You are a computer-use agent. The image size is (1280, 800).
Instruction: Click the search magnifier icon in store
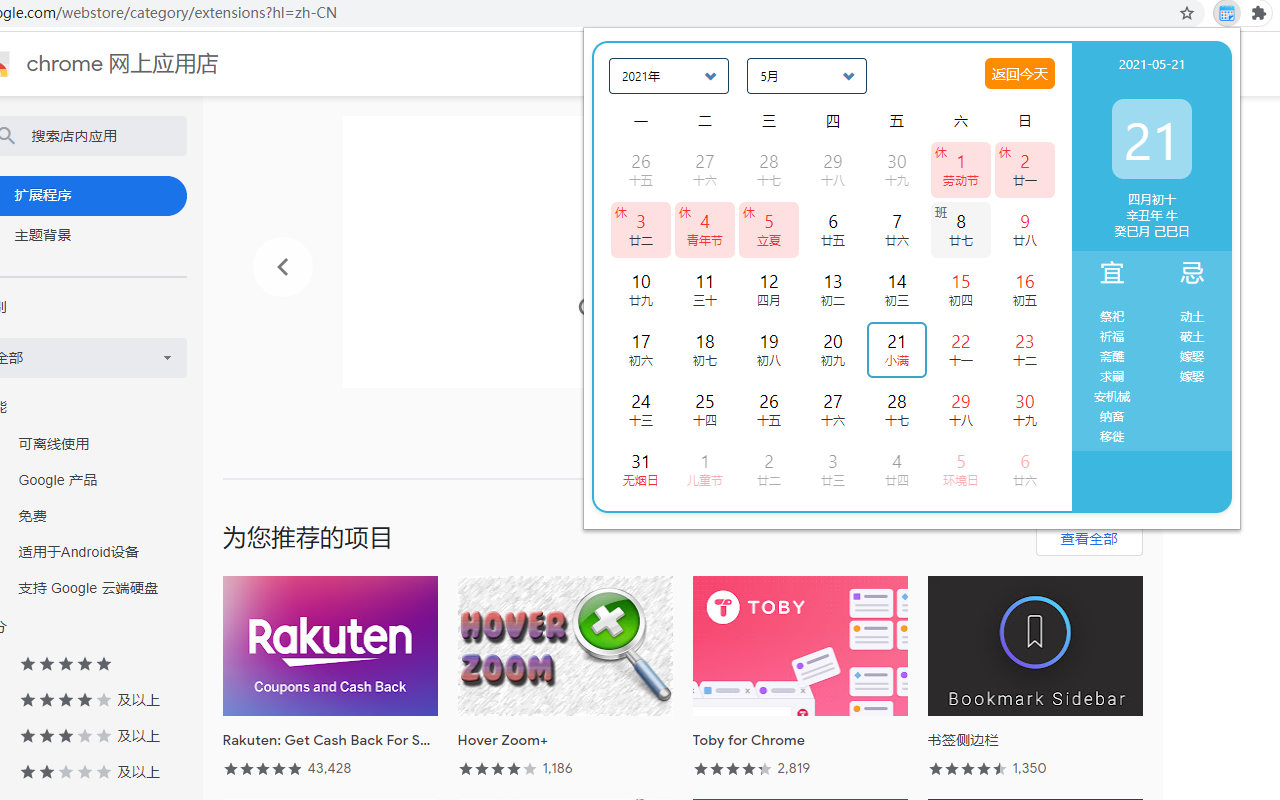pos(8,136)
